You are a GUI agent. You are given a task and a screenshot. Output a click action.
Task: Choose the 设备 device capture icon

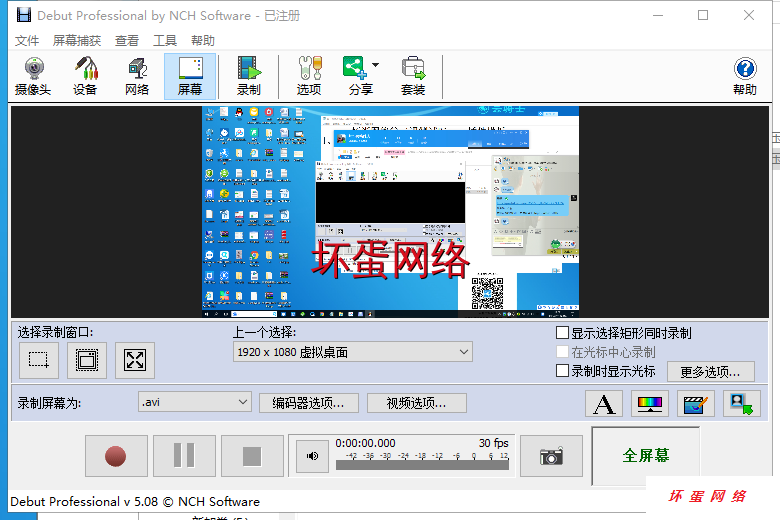85,77
